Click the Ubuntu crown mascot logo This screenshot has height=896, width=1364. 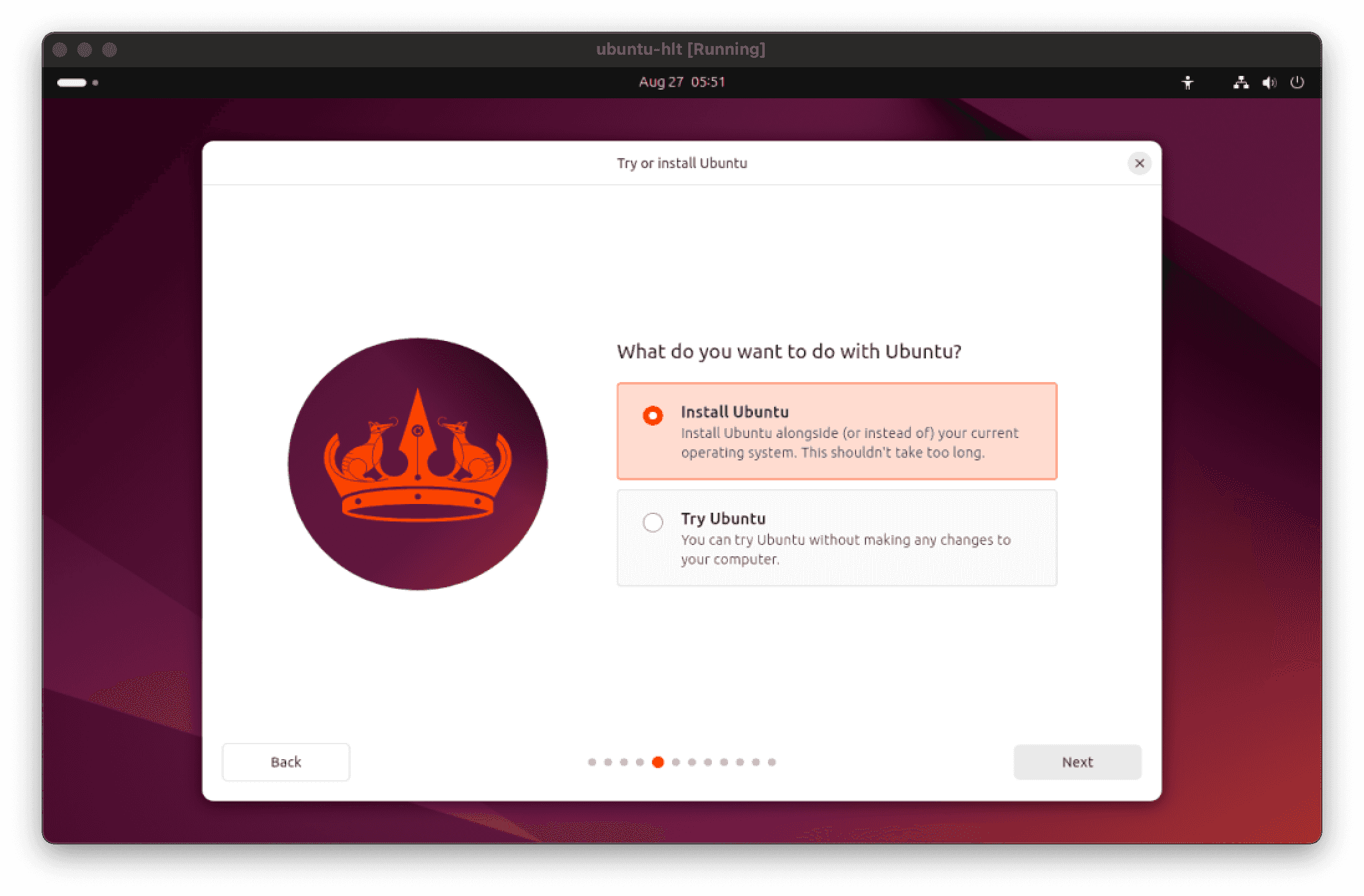418,464
